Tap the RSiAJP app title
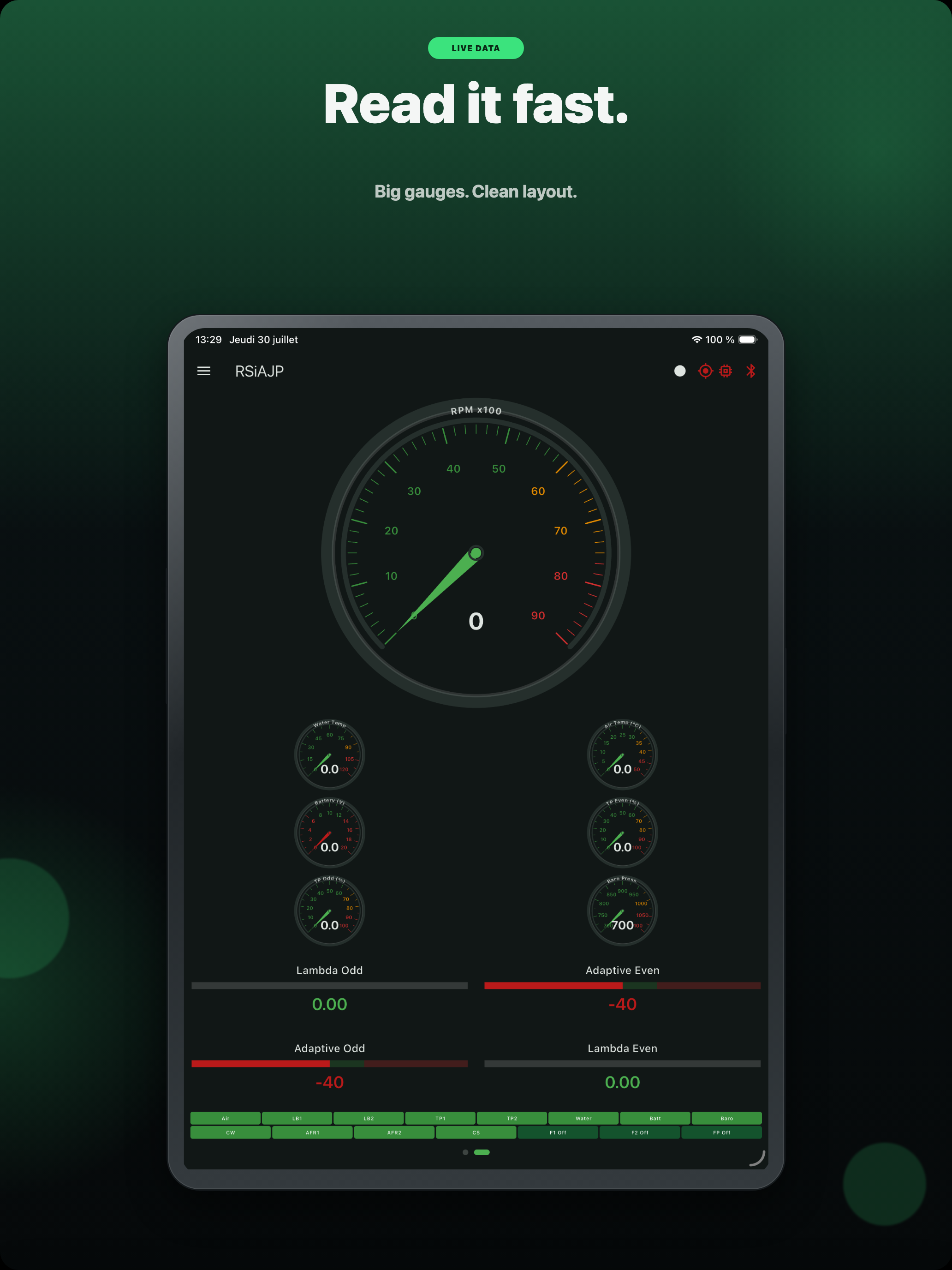 259,371
